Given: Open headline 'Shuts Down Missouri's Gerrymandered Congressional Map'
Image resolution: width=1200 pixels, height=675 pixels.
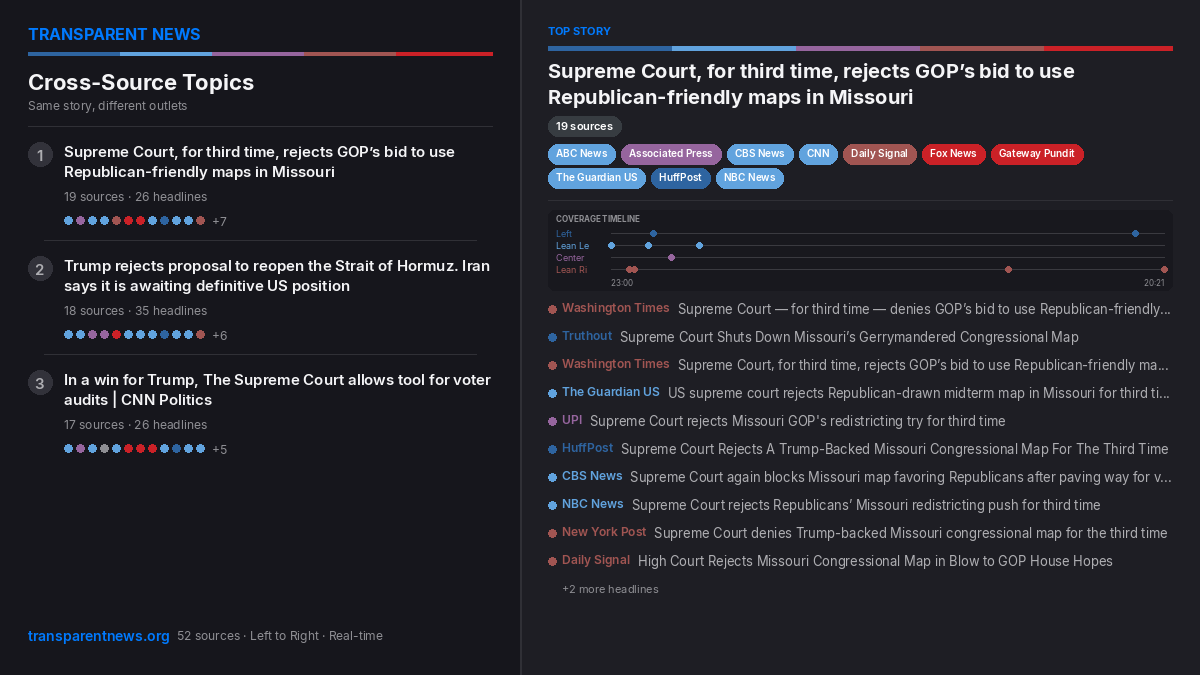Looking at the screenshot, I should click(x=849, y=337).
